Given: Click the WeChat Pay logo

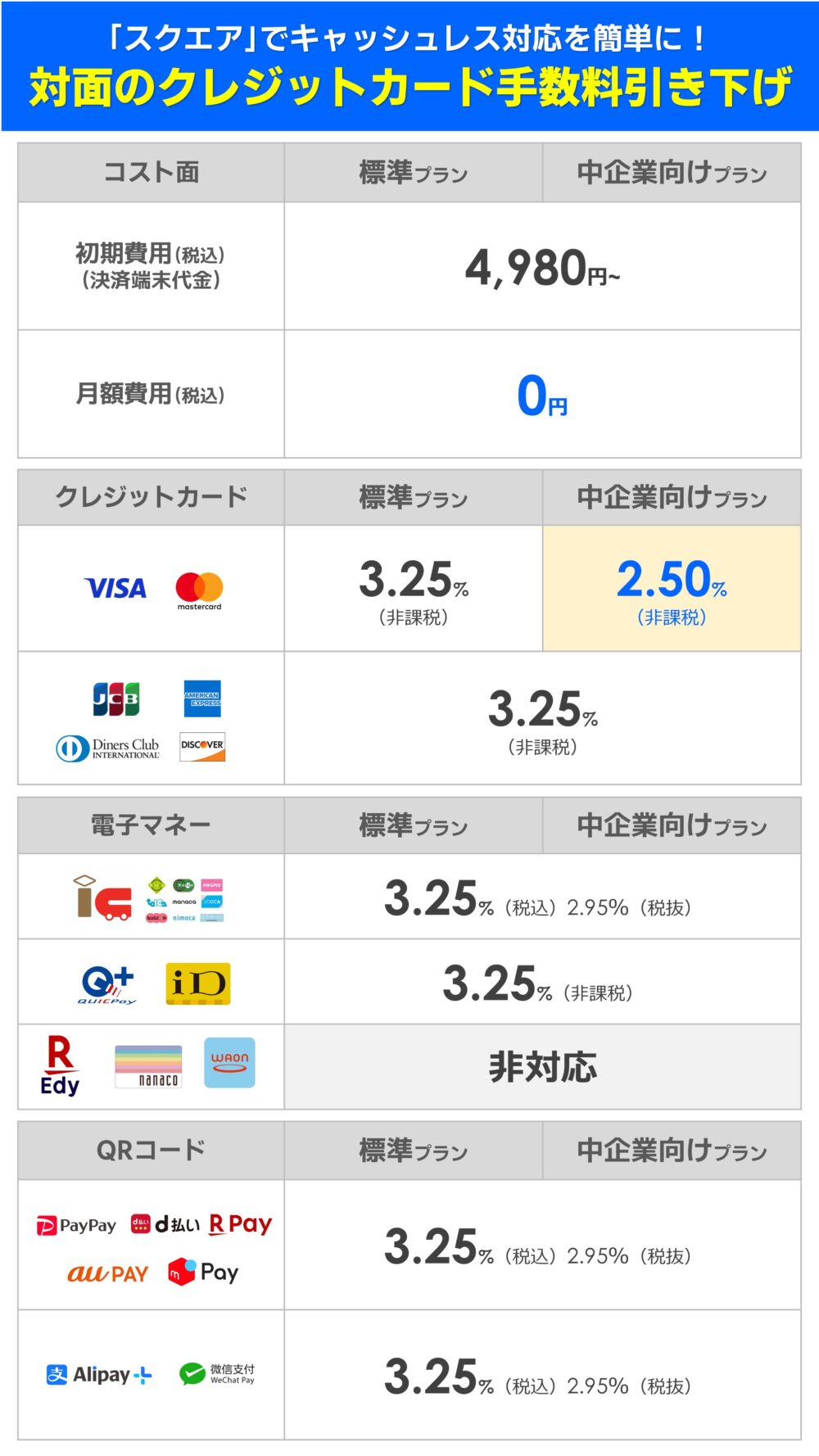Looking at the screenshot, I should [217, 1374].
